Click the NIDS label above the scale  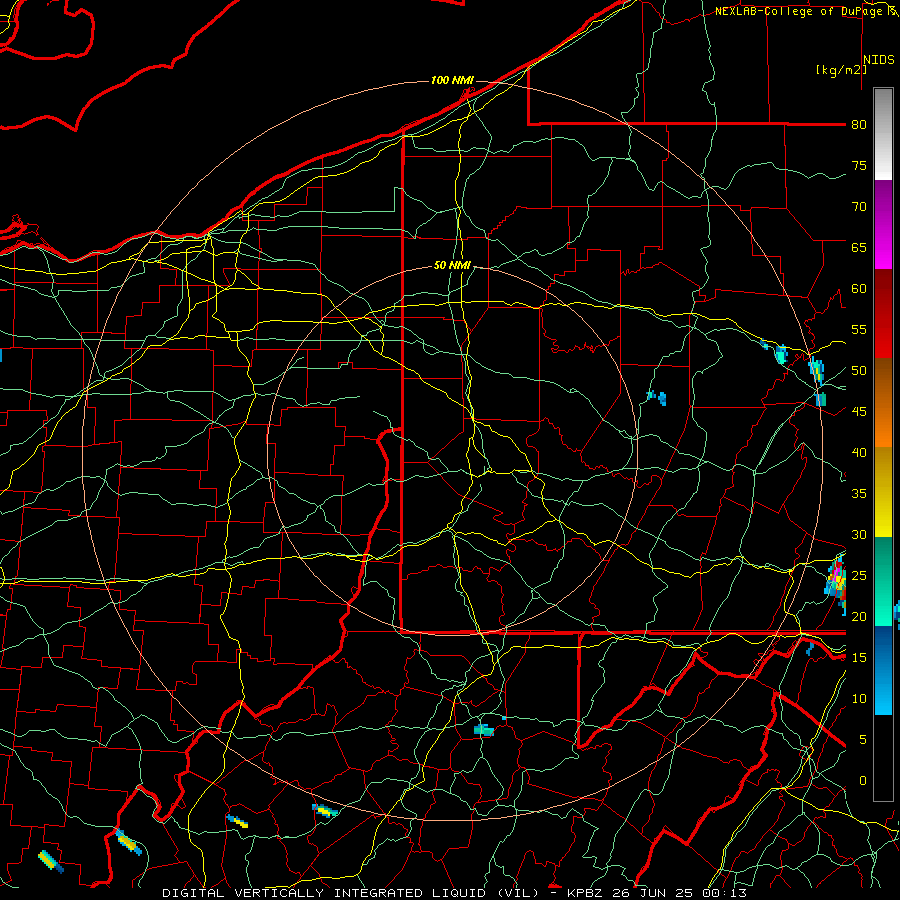point(878,60)
